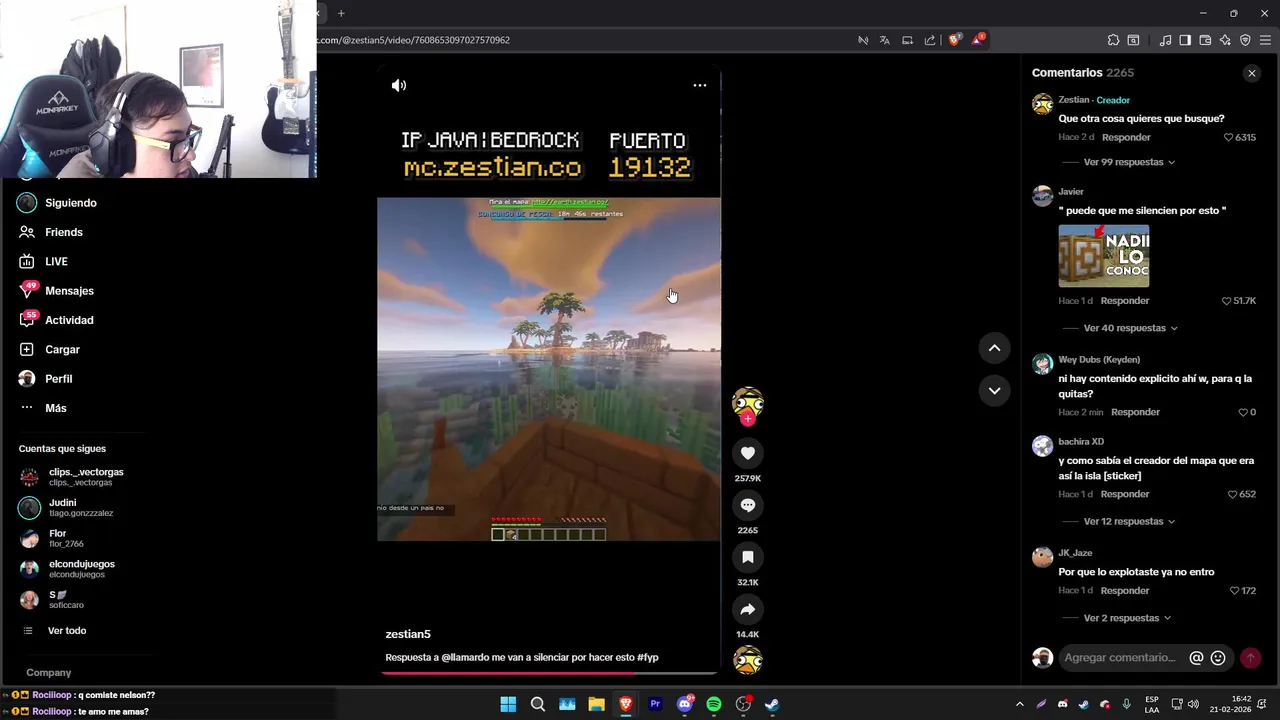This screenshot has height=720, width=1280.
Task: Open the translate page icon in the address bar
Action: pos(885,40)
